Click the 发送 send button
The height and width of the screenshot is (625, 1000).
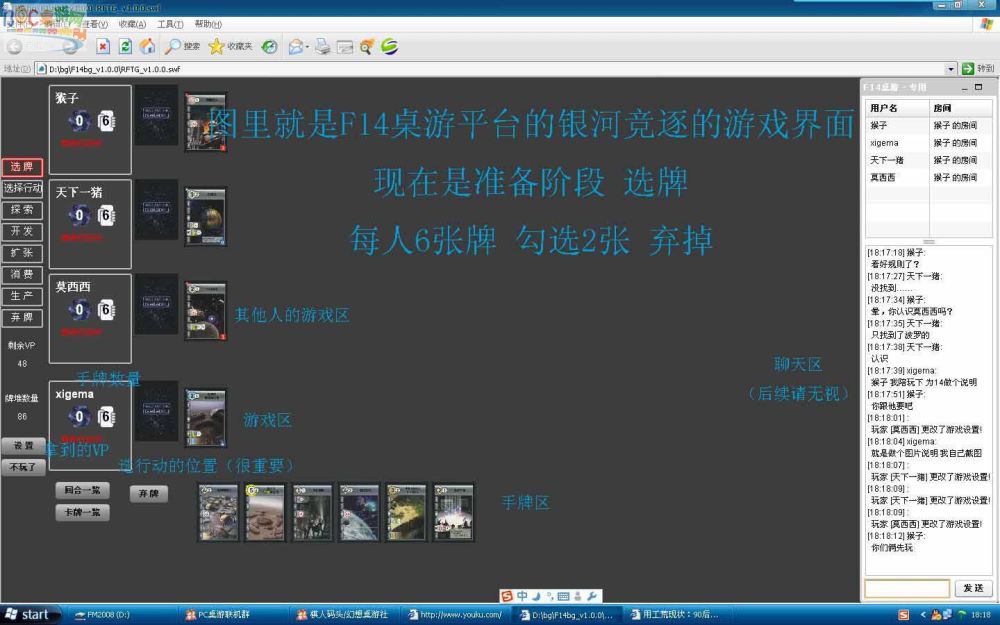click(x=973, y=588)
